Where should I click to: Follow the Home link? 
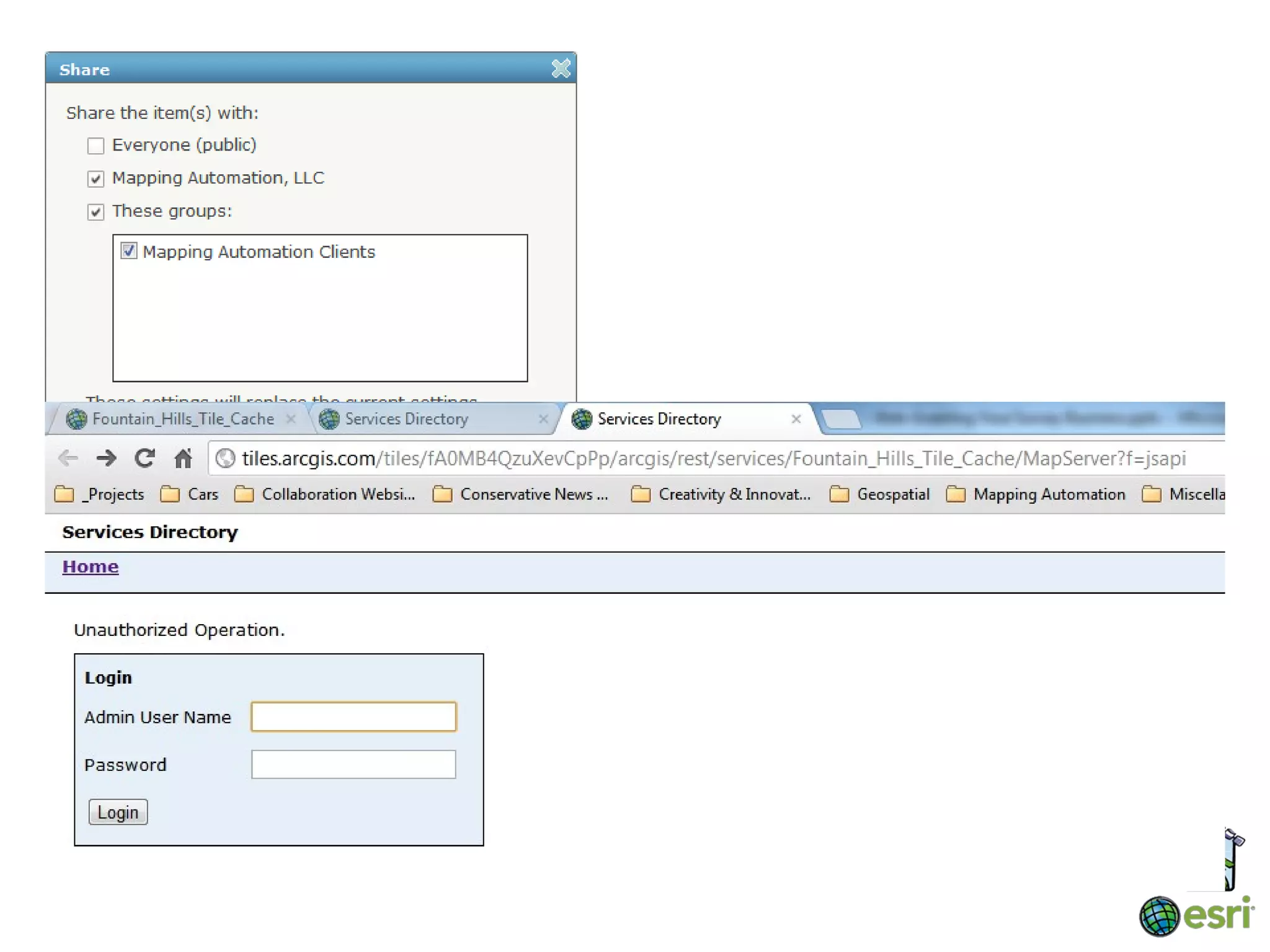click(x=90, y=566)
